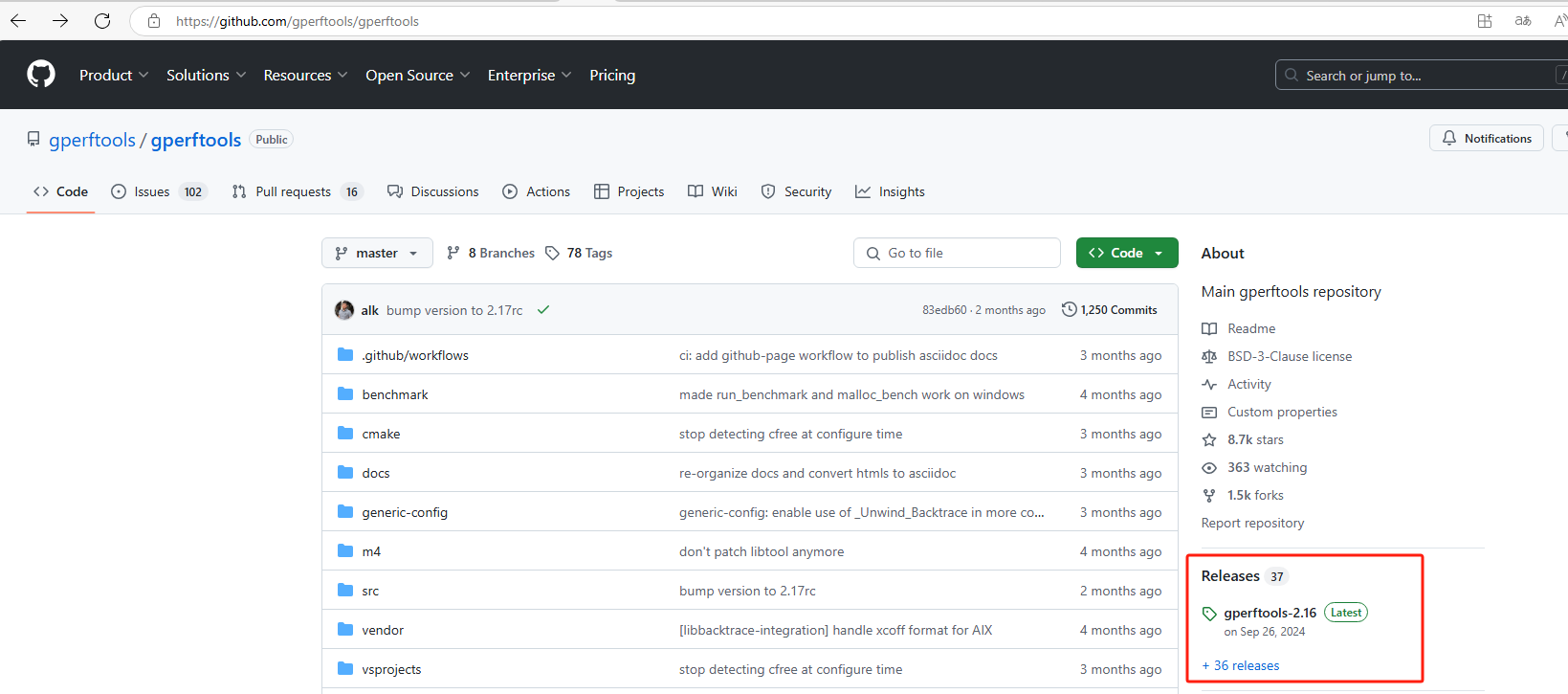The image size is (1568, 694).
Task: Click the release tag icon
Action: pyautogui.click(x=1209, y=614)
